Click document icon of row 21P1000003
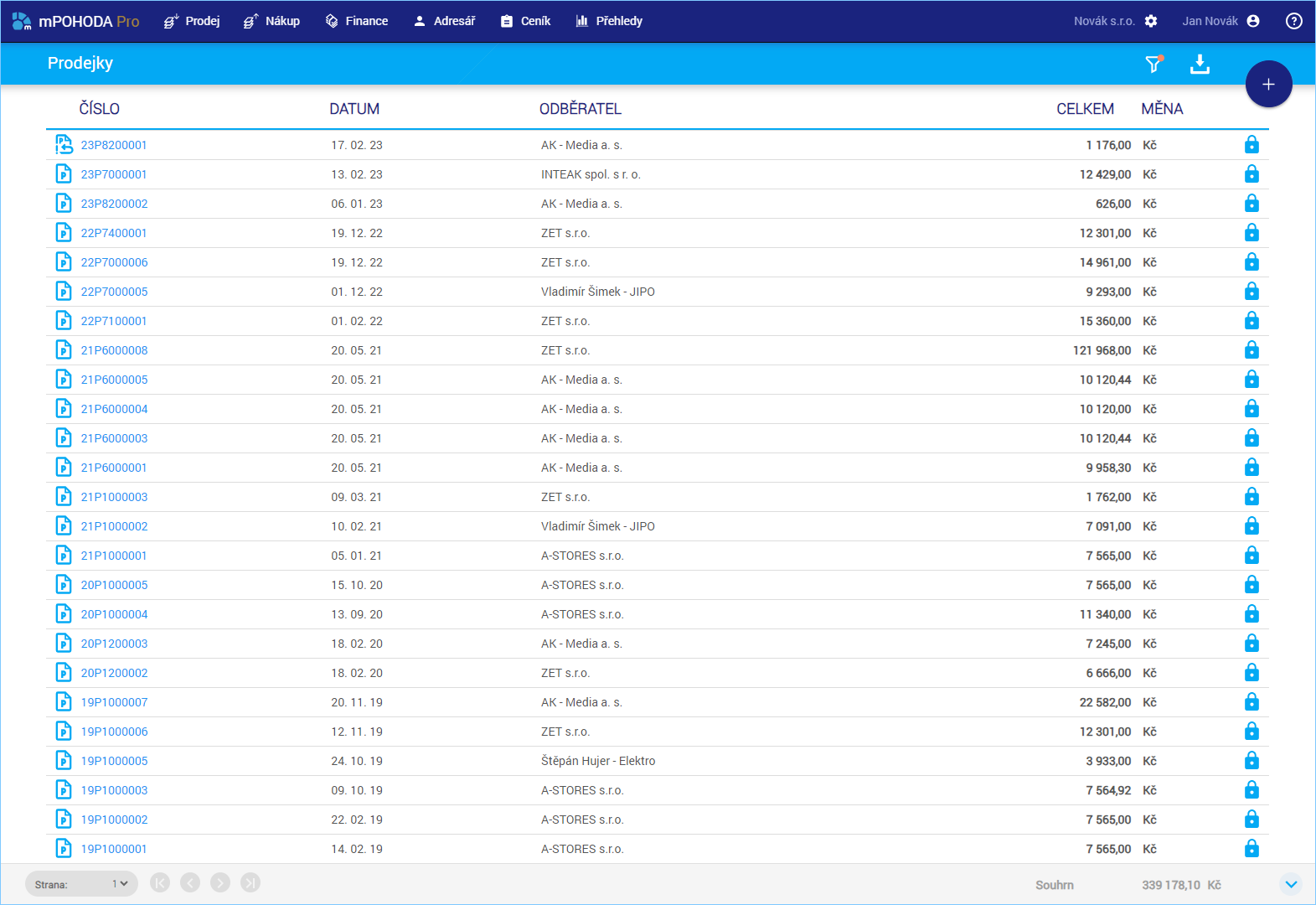This screenshot has width=1316, height=905. [x=64, y=497]
